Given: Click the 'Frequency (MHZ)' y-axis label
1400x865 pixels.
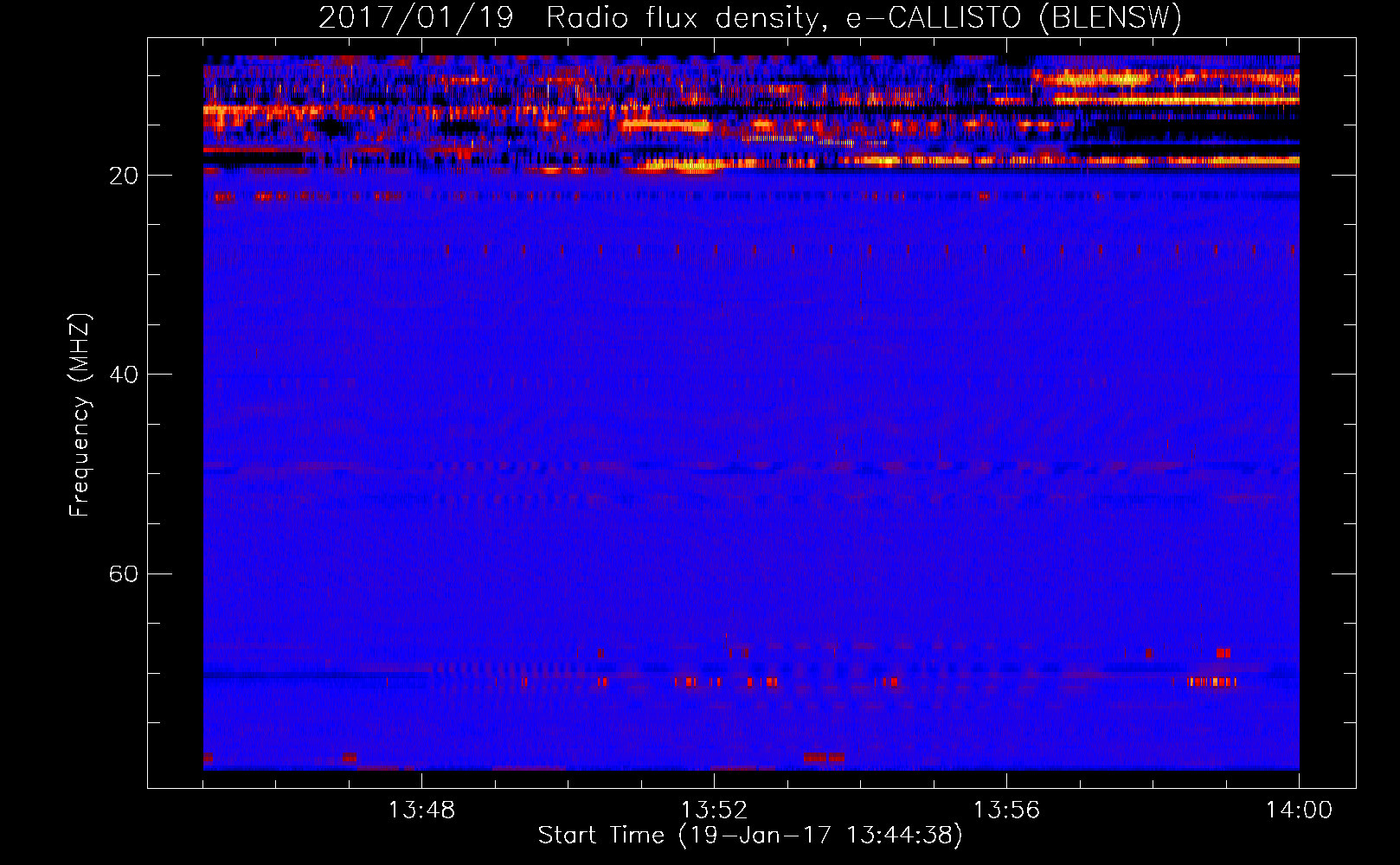Looking at the screenshot, I should click(80, 415).
